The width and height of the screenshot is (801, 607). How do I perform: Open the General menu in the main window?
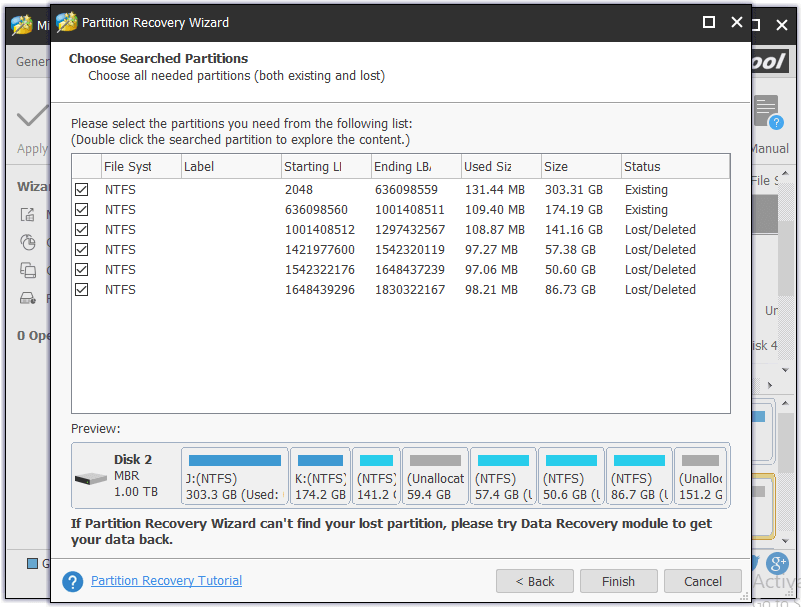click(33, 62)
